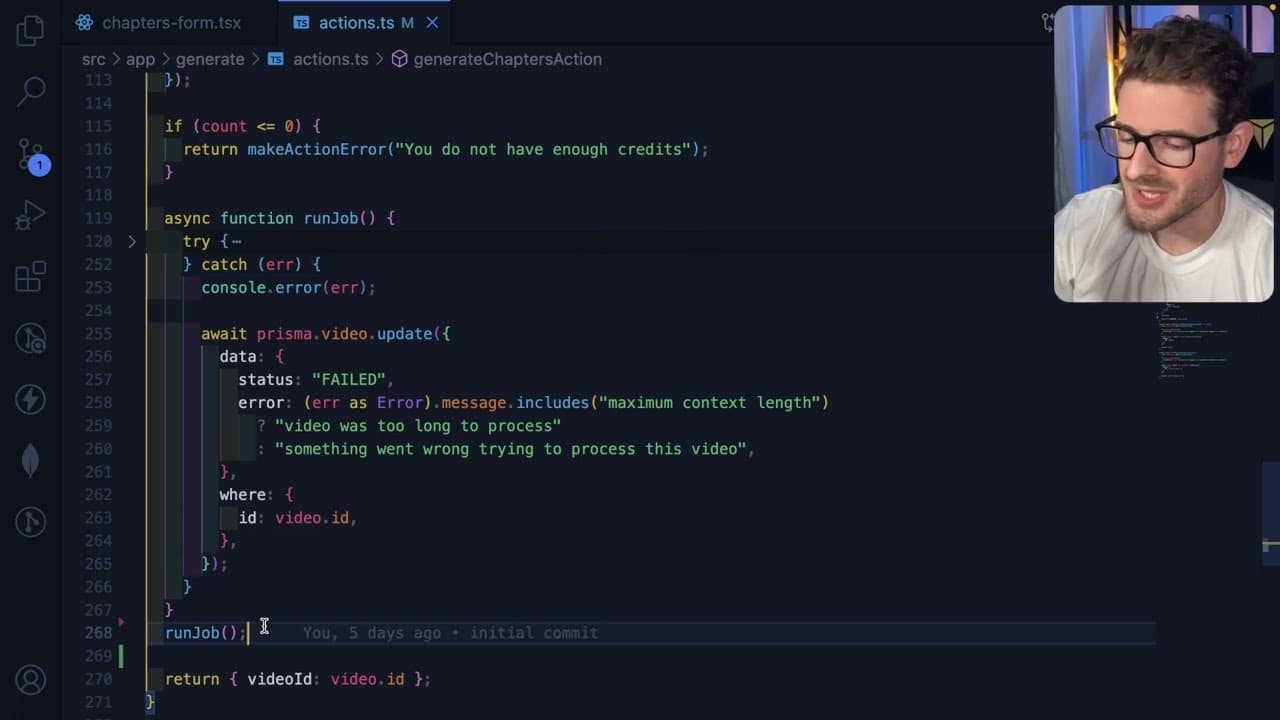Open the generate folder breadcrumb dropdown
Image resolution: width=1280 pixels, height=720 pixels.
(210, 59)
